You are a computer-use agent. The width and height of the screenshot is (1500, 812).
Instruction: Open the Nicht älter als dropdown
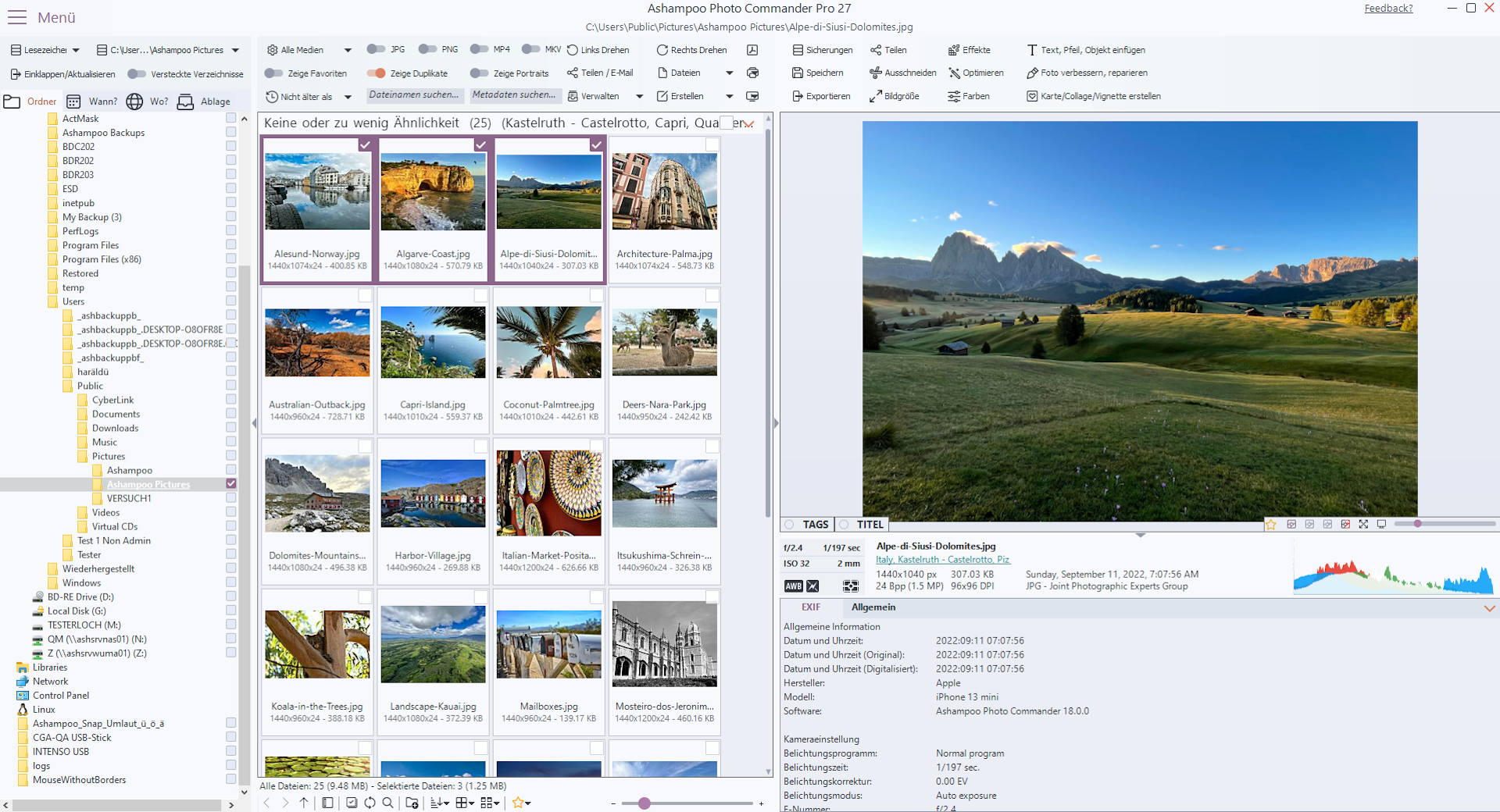(348, 97)
